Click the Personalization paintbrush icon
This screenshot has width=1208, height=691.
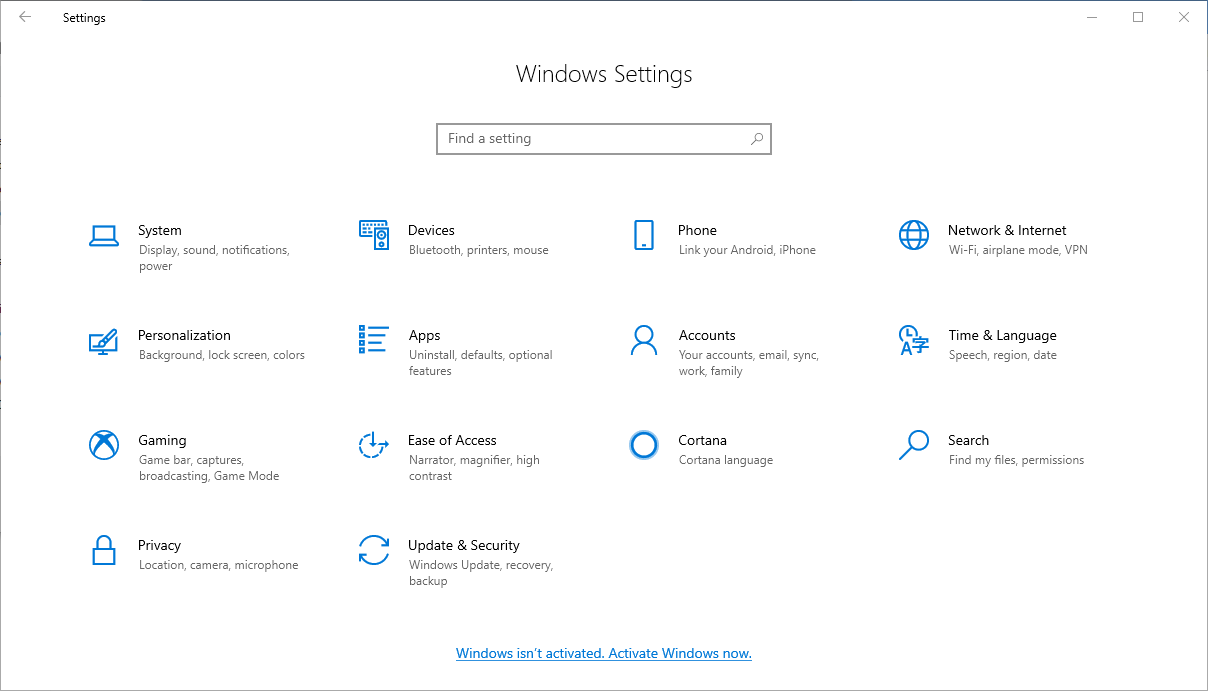104,341
